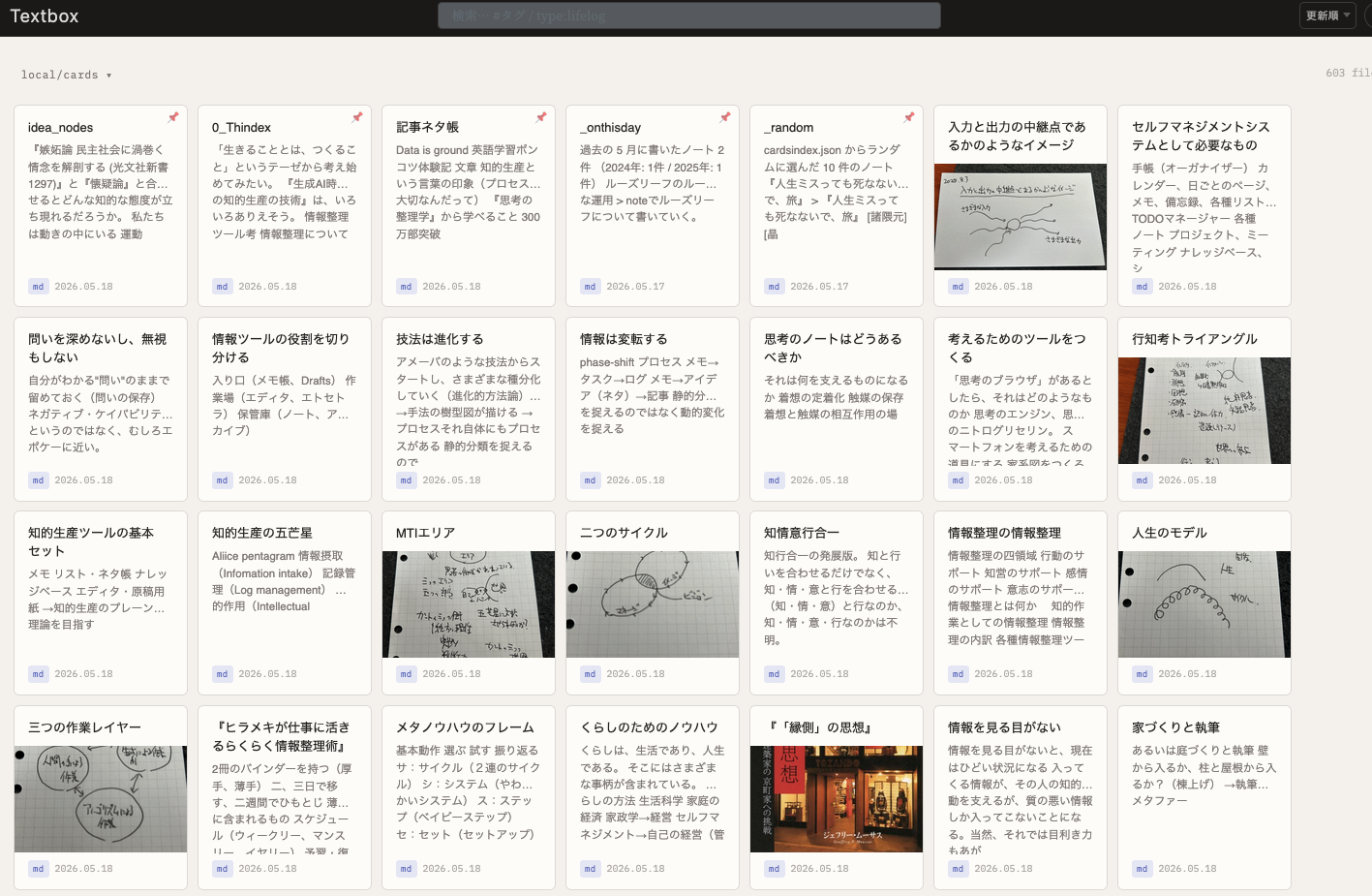Open the セルフマネジメントシステム card title
The width and height of the screenshot is (1372, 896).
coord(1201,136)
